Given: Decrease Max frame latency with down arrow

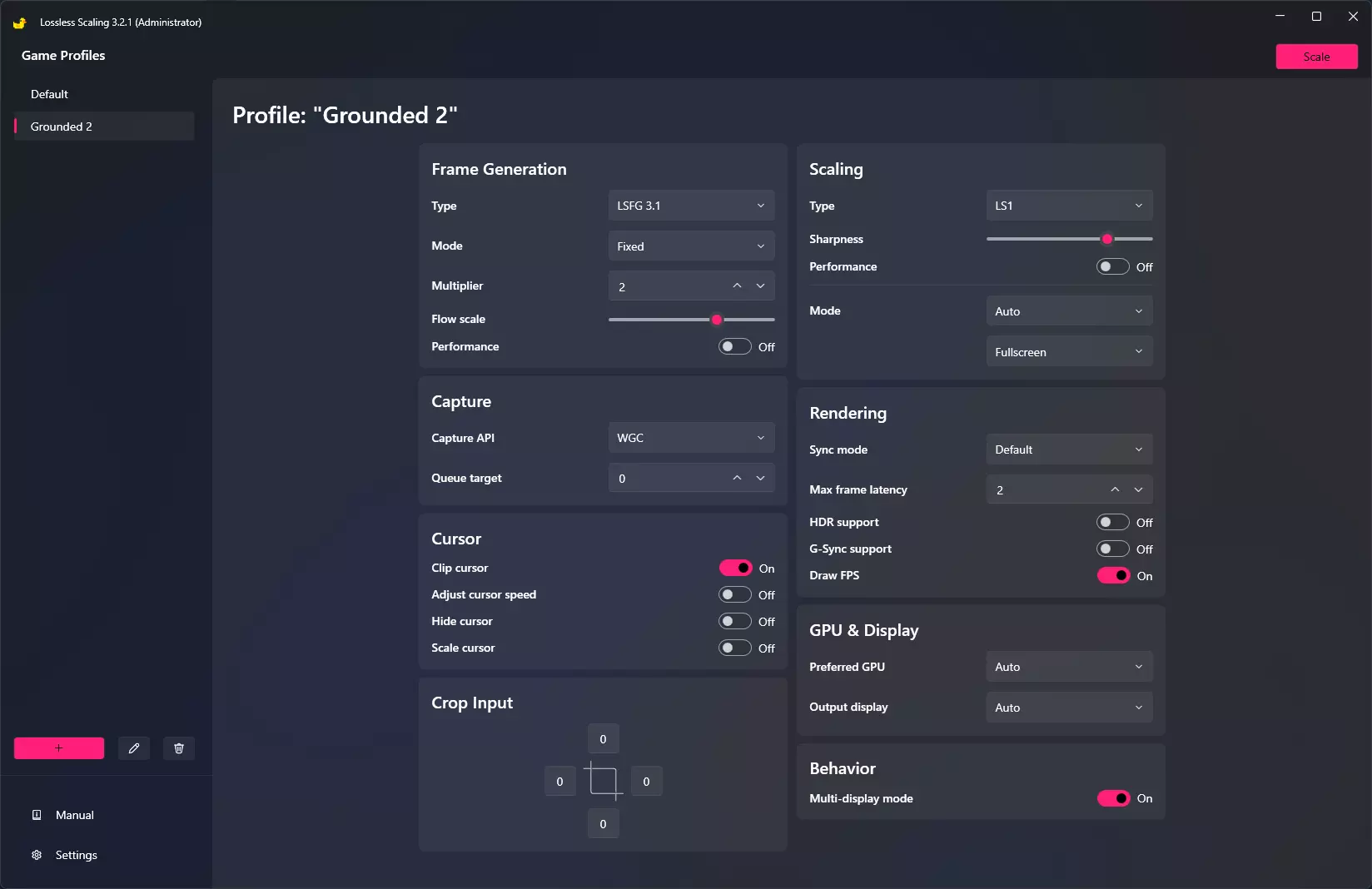Looking at the screenshot, I should coord(1138,489).
